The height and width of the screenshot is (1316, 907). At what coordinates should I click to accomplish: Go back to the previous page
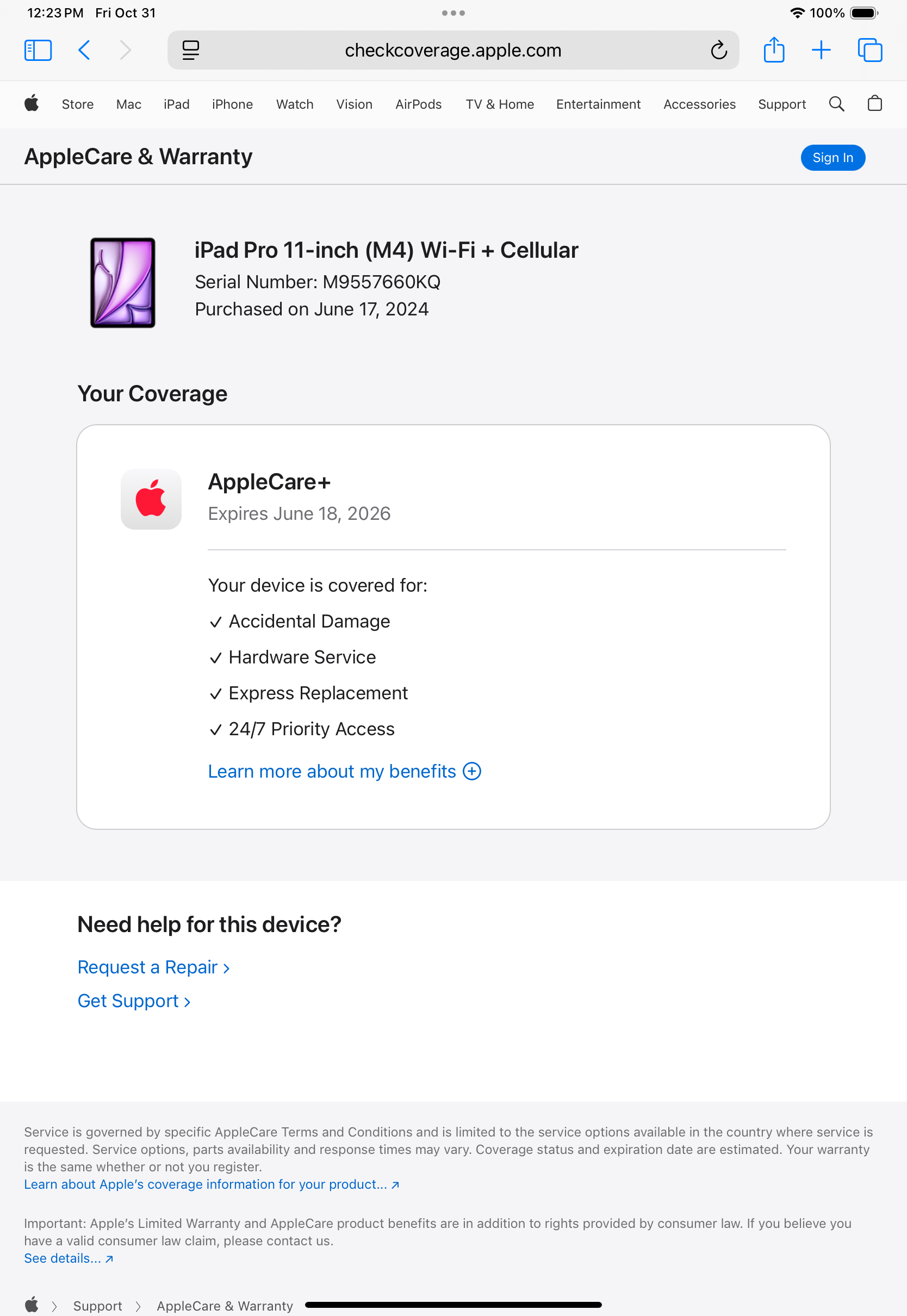tap(84, 50)
